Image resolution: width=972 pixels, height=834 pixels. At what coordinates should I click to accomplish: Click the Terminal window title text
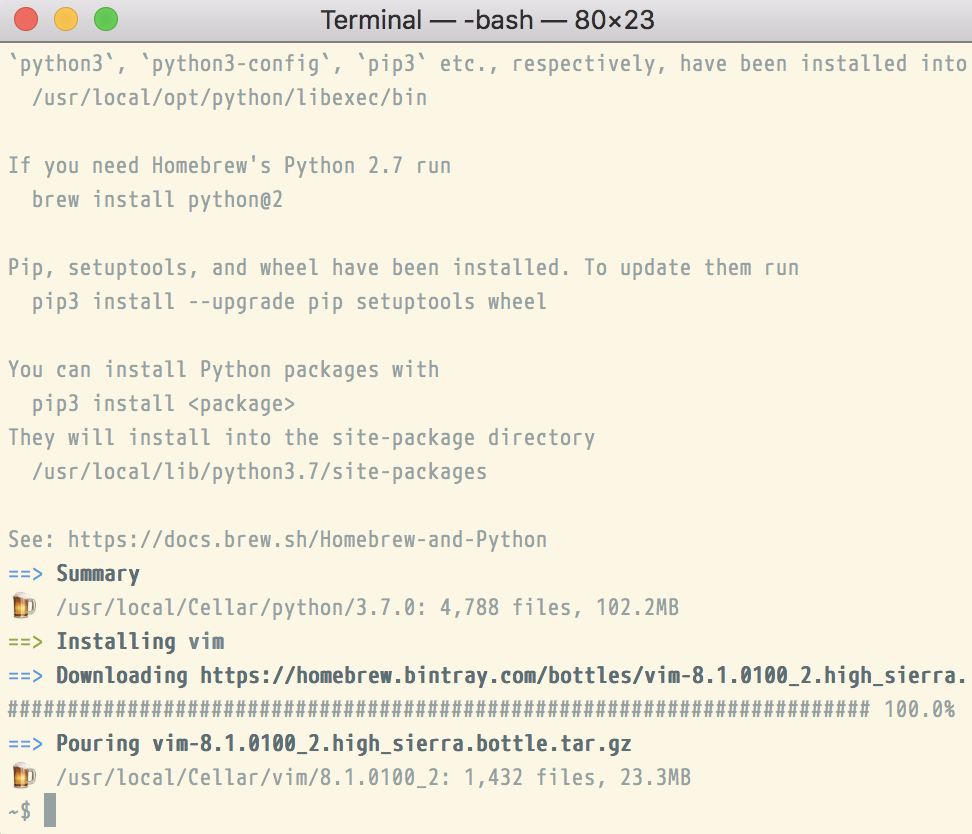(488, 20)
